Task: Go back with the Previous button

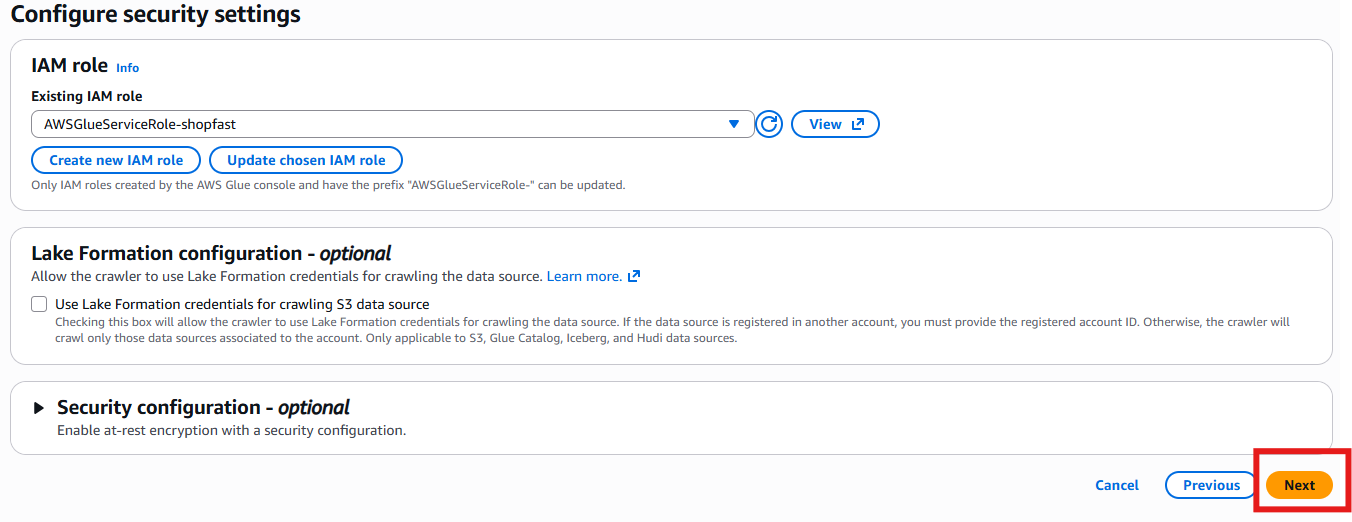Action: point(1211,485)
